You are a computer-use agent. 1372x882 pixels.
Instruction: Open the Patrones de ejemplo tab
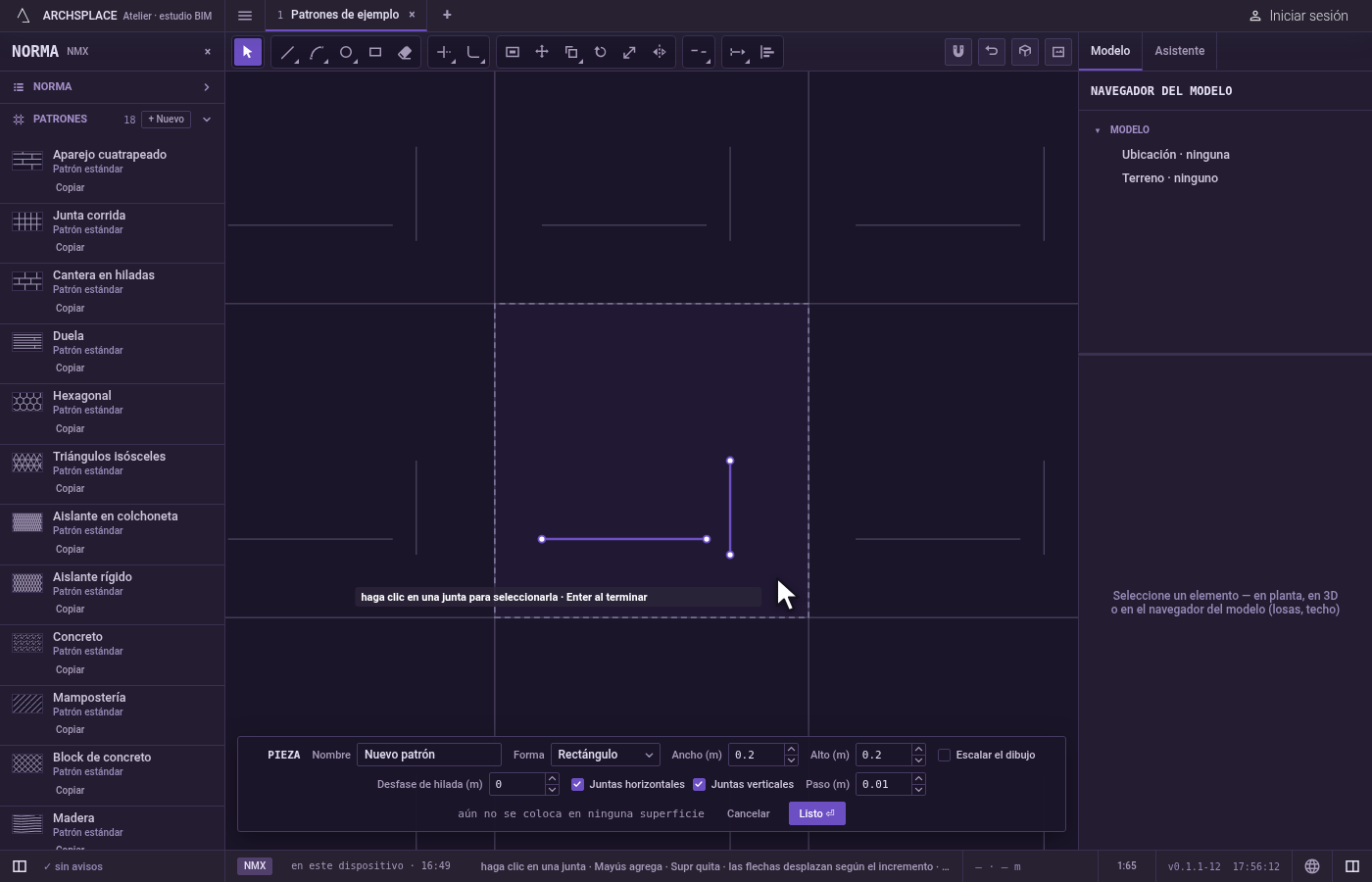[x=344, y=15]
